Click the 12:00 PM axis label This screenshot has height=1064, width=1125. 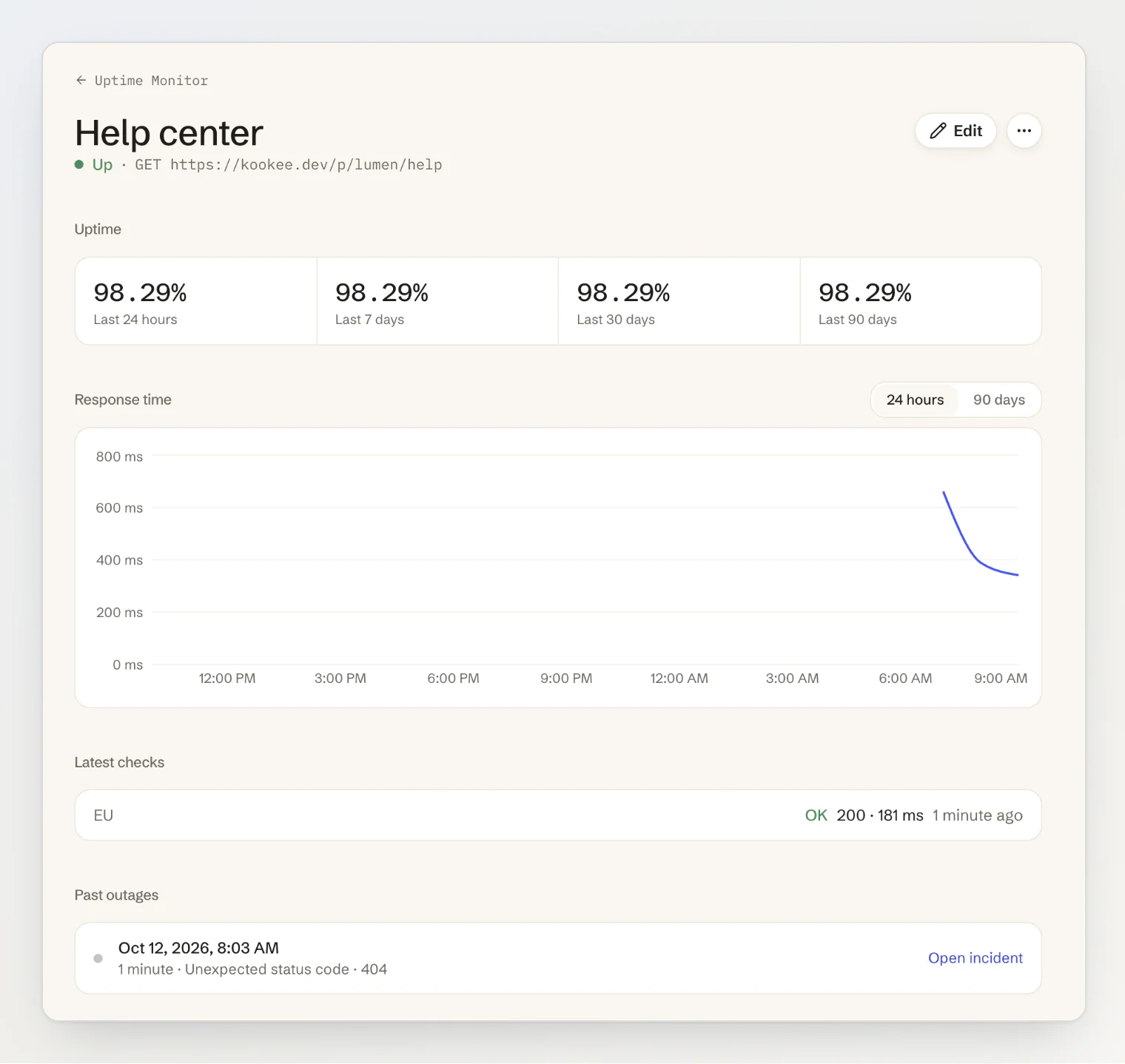coord(227,679)
